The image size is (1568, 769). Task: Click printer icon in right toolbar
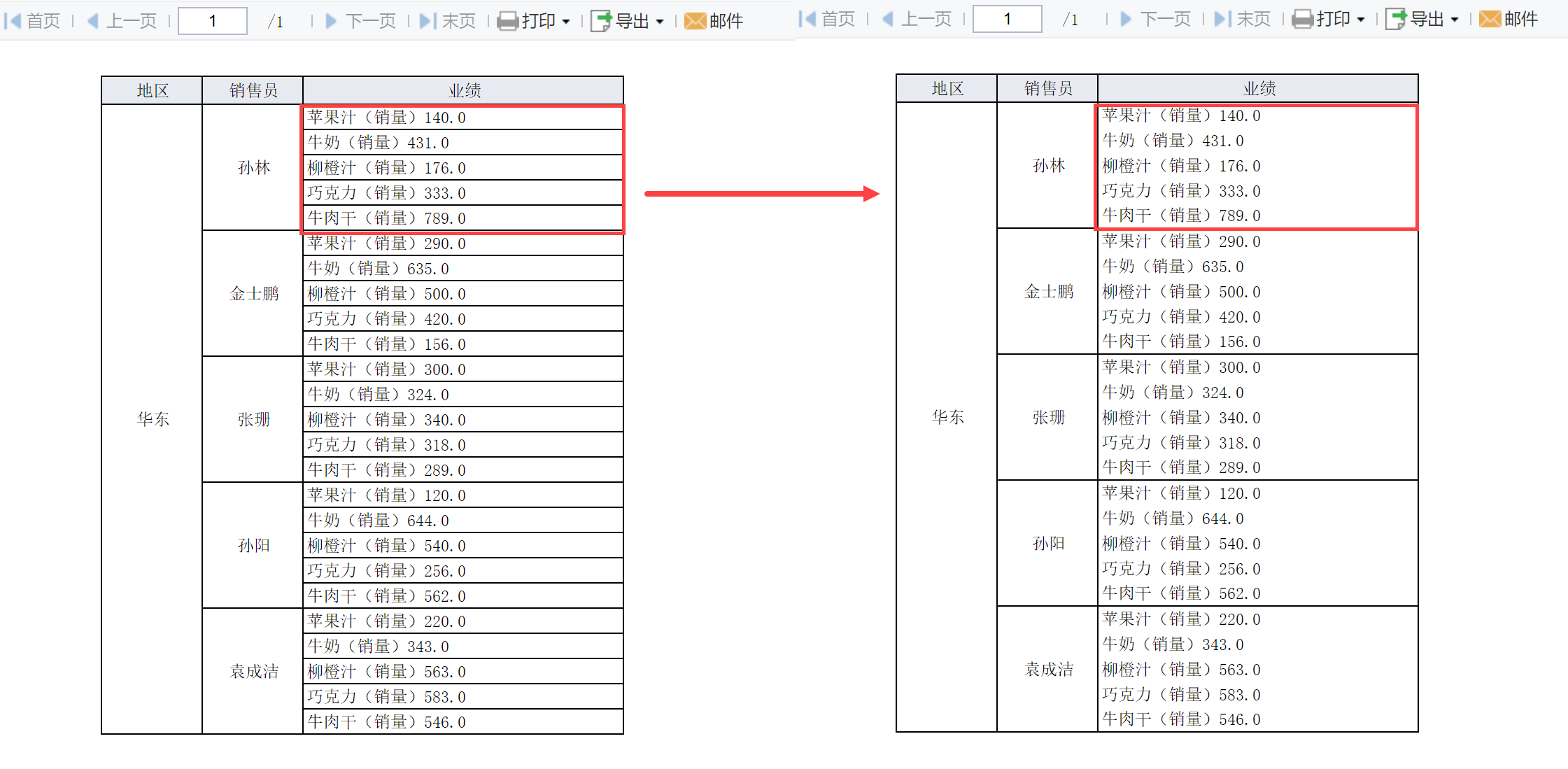[x=1303, y=19]
